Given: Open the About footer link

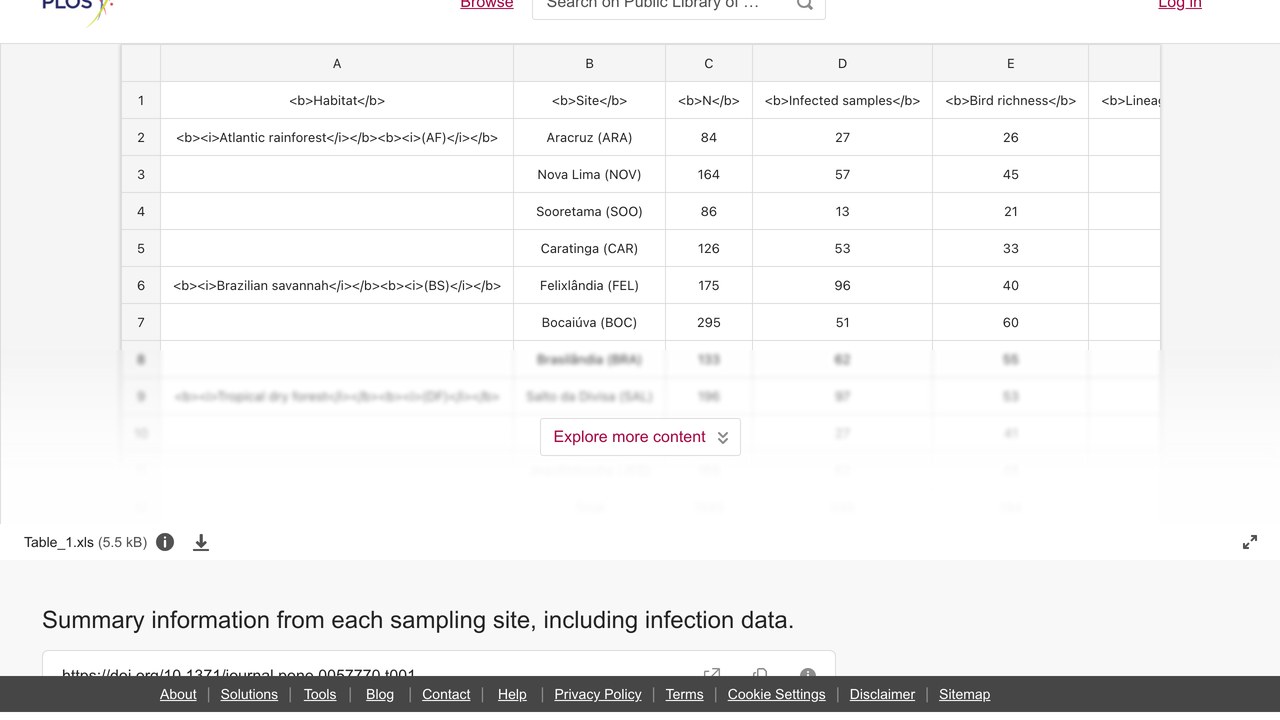Looking at the screenshot, I should (178, 694).
